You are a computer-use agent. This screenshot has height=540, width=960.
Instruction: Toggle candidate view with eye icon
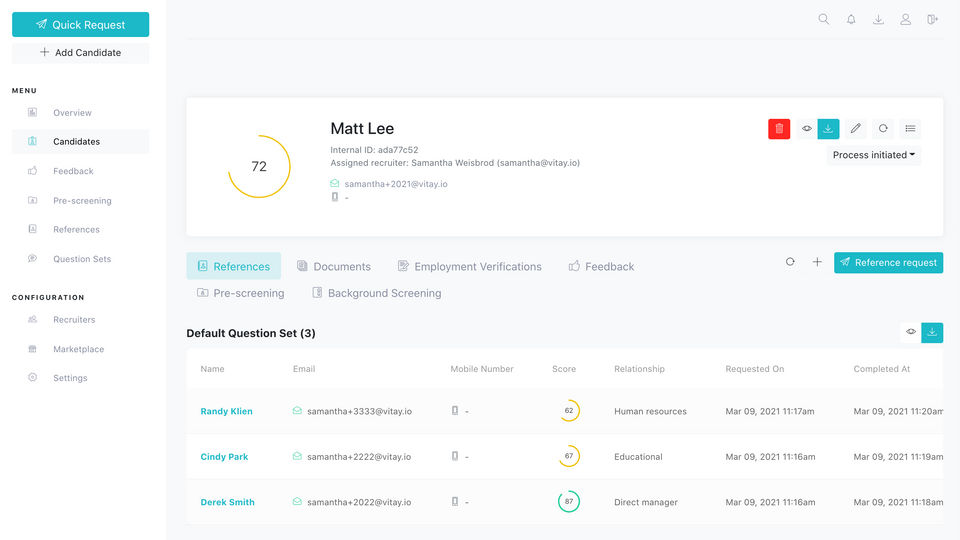(x=806, y=129)
